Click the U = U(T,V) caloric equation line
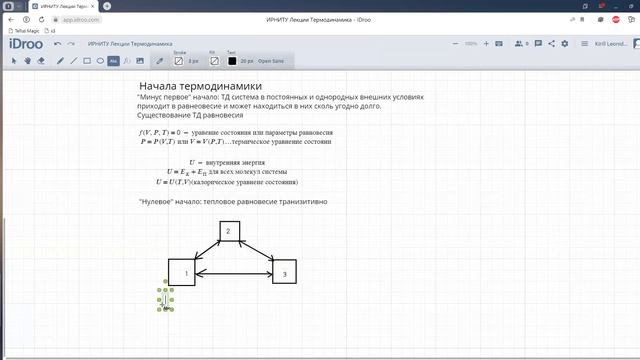 click(x=227, y=182)
